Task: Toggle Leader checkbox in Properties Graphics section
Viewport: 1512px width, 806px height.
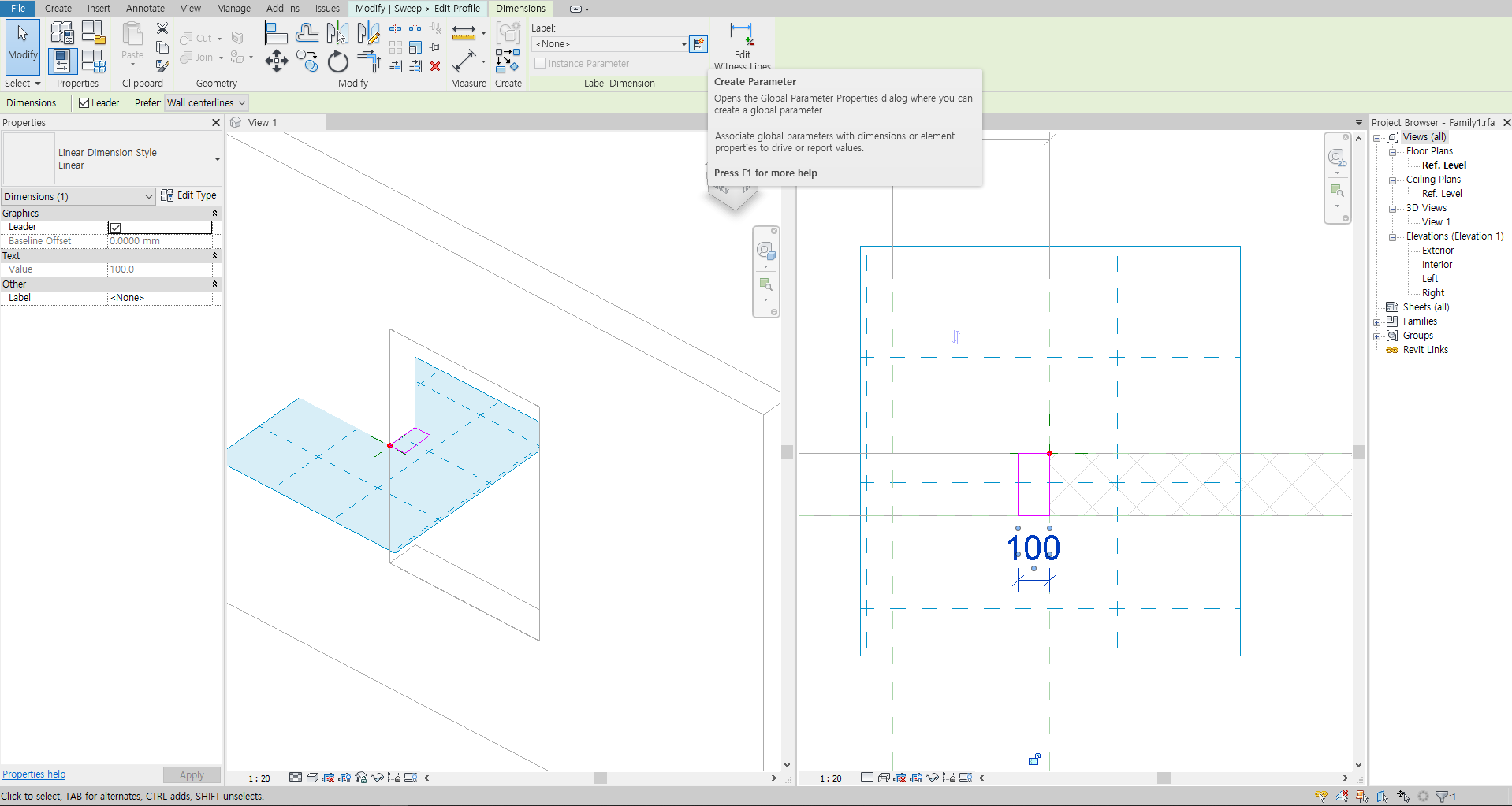Action: [x=115, y=228]
